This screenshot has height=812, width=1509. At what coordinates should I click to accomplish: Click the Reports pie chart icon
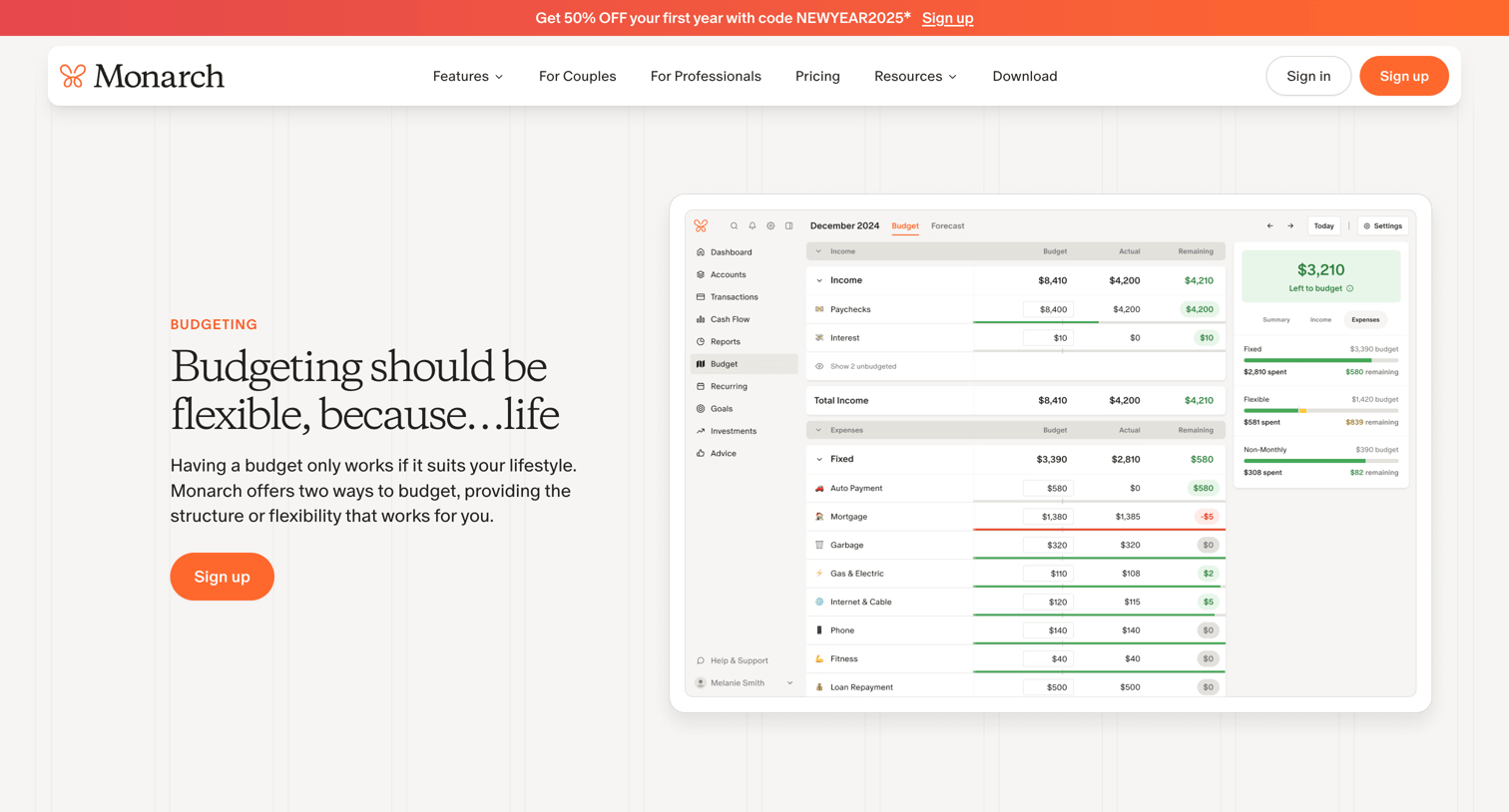pyautogui.click(x=701, y=341)
